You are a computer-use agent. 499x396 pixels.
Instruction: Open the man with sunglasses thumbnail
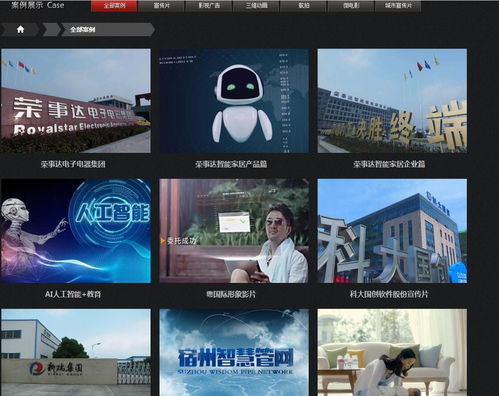(x=234, y=231)
